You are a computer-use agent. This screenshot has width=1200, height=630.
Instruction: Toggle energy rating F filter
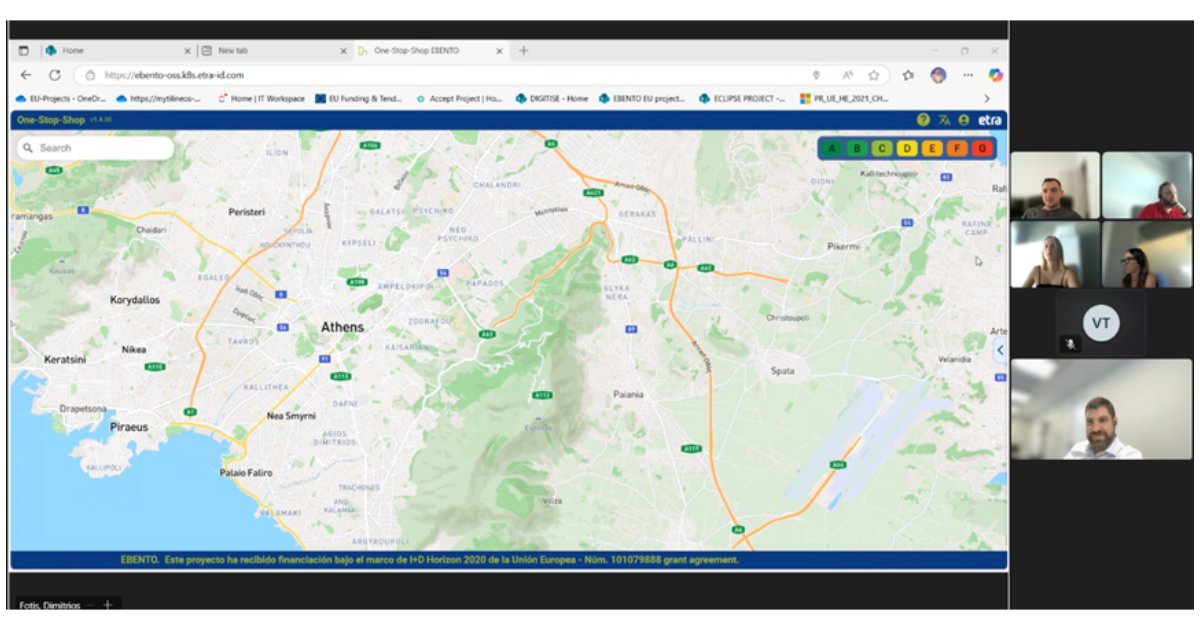click(x=957, y=148)
